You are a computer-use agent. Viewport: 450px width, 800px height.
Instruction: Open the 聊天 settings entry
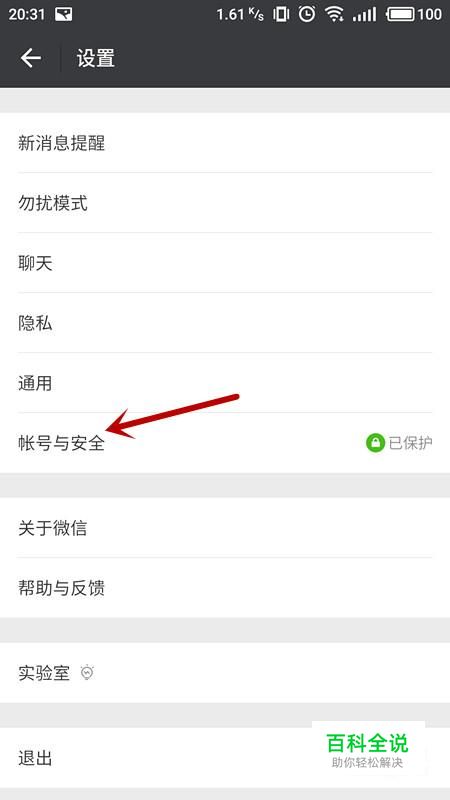(x=225, y=263)
